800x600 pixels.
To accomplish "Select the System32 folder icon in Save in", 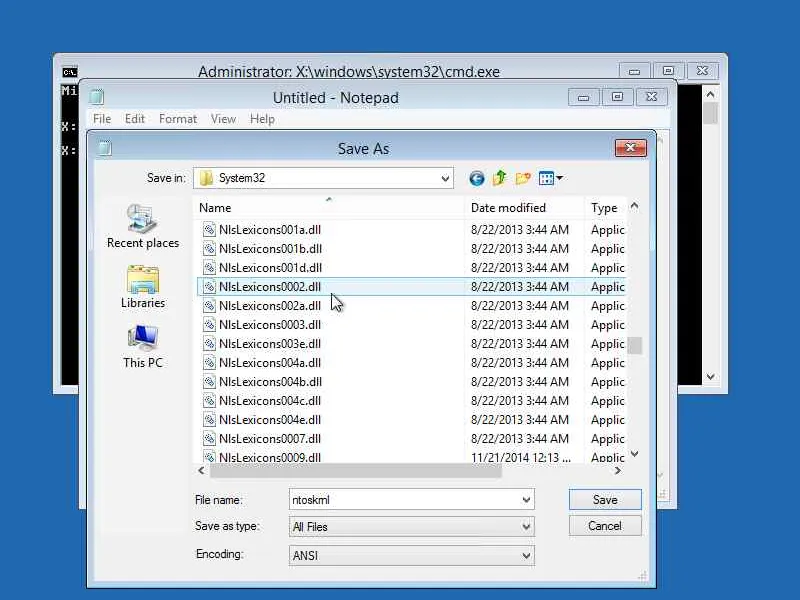I will (206, 178).
